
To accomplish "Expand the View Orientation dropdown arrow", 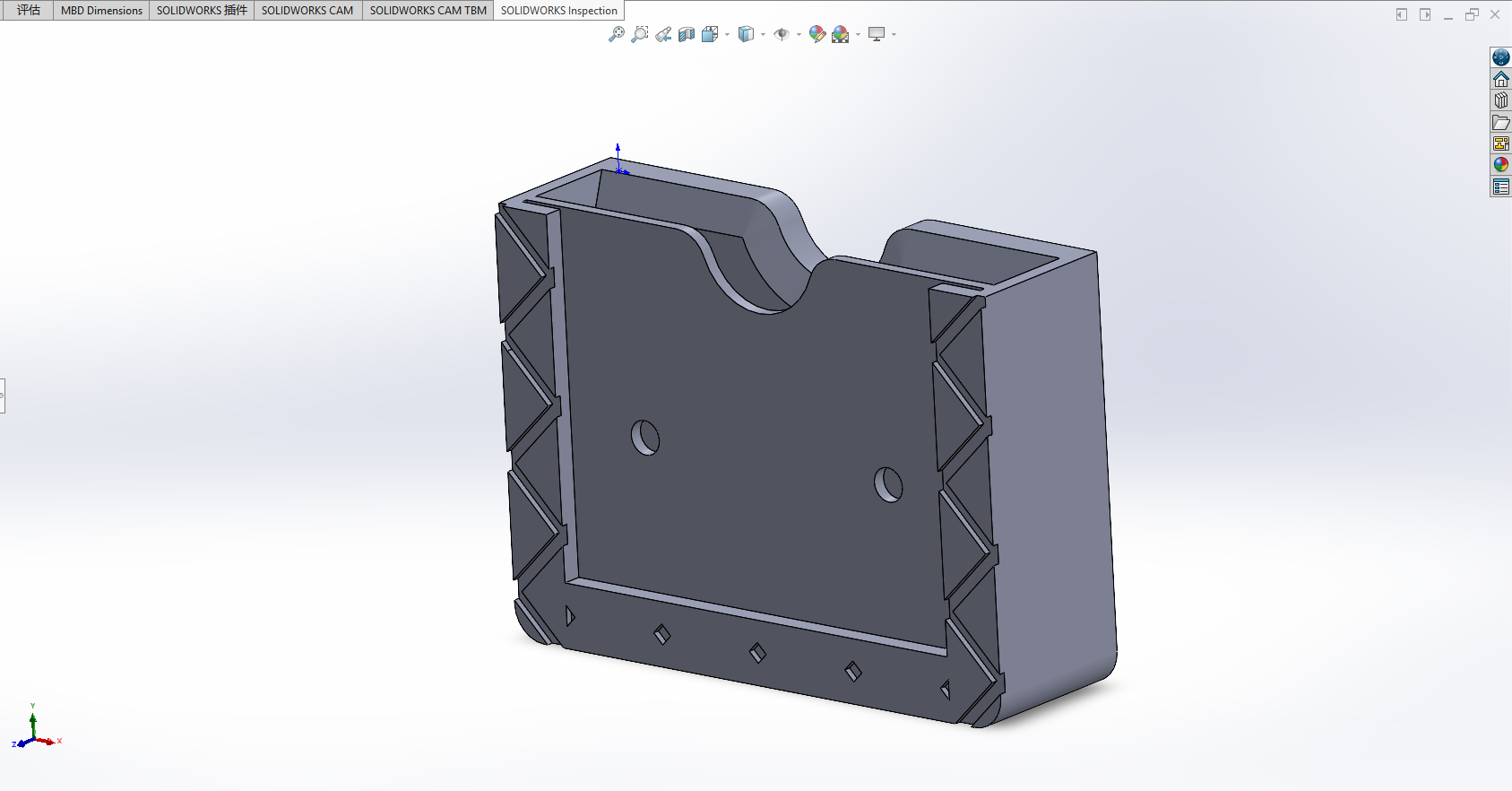I will click(727, 35).
